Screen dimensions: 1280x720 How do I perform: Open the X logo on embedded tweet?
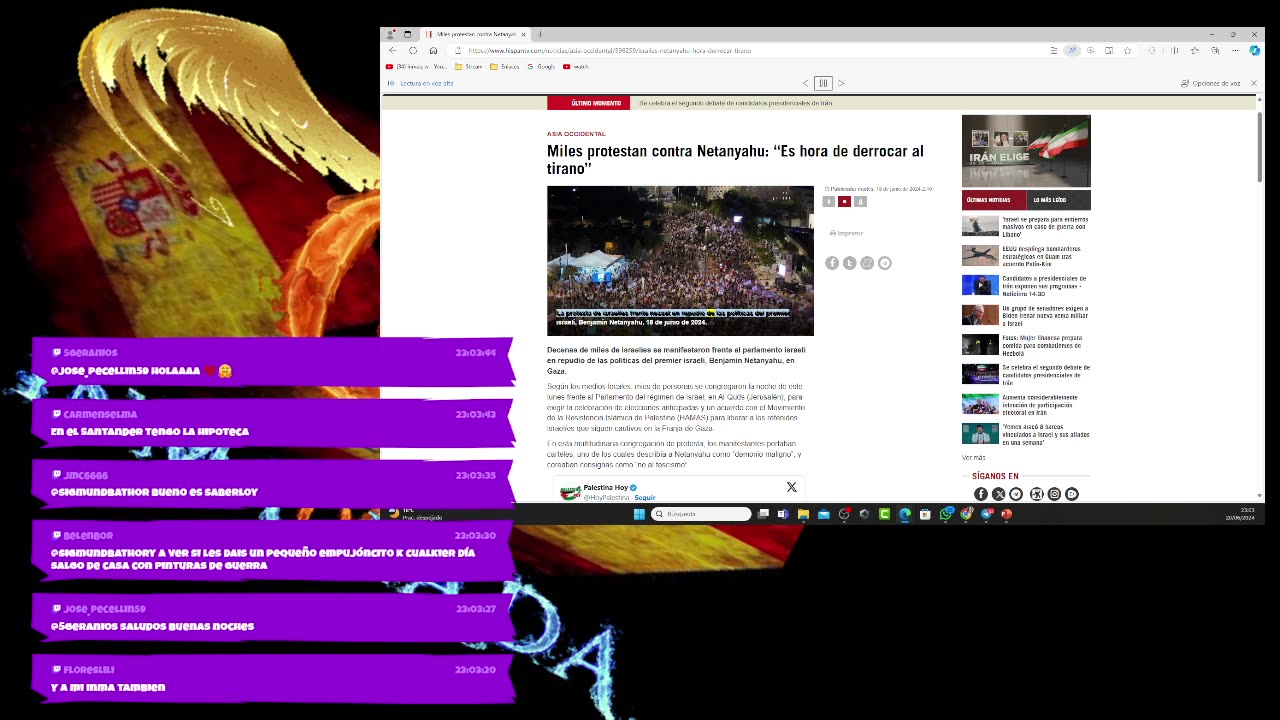click(791, 487)
